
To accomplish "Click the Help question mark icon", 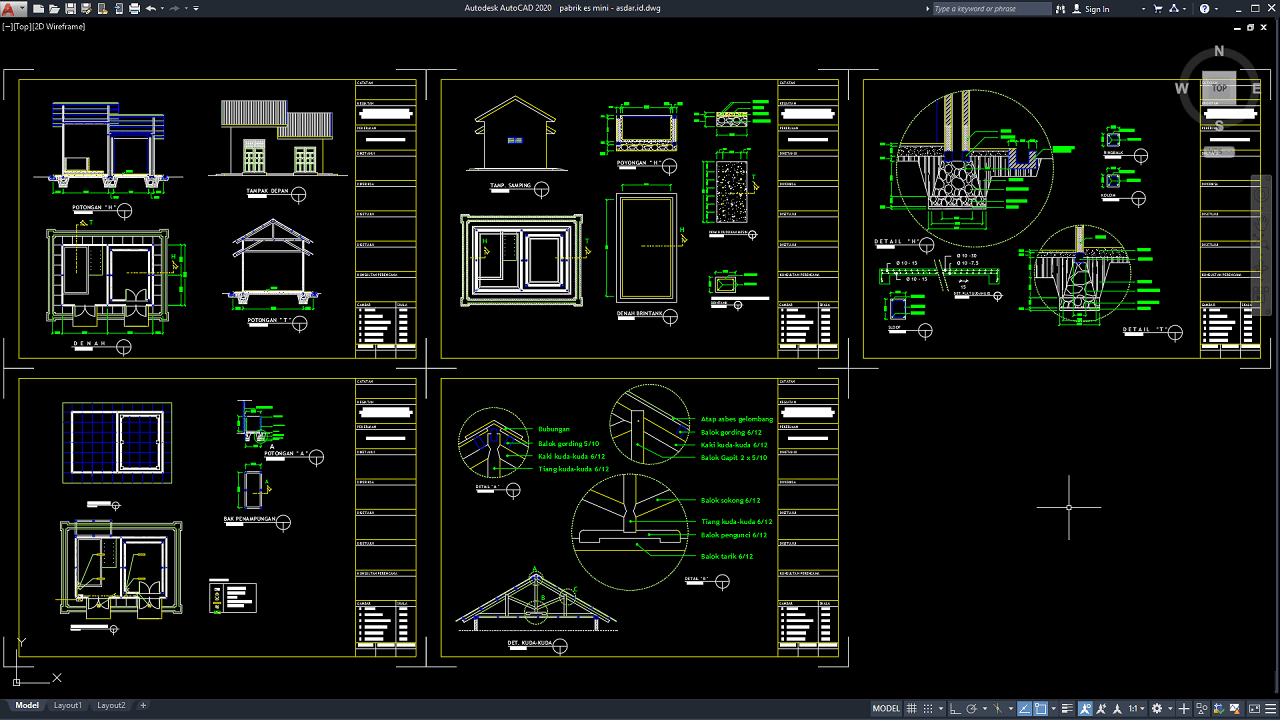I will coord(1204,8).
